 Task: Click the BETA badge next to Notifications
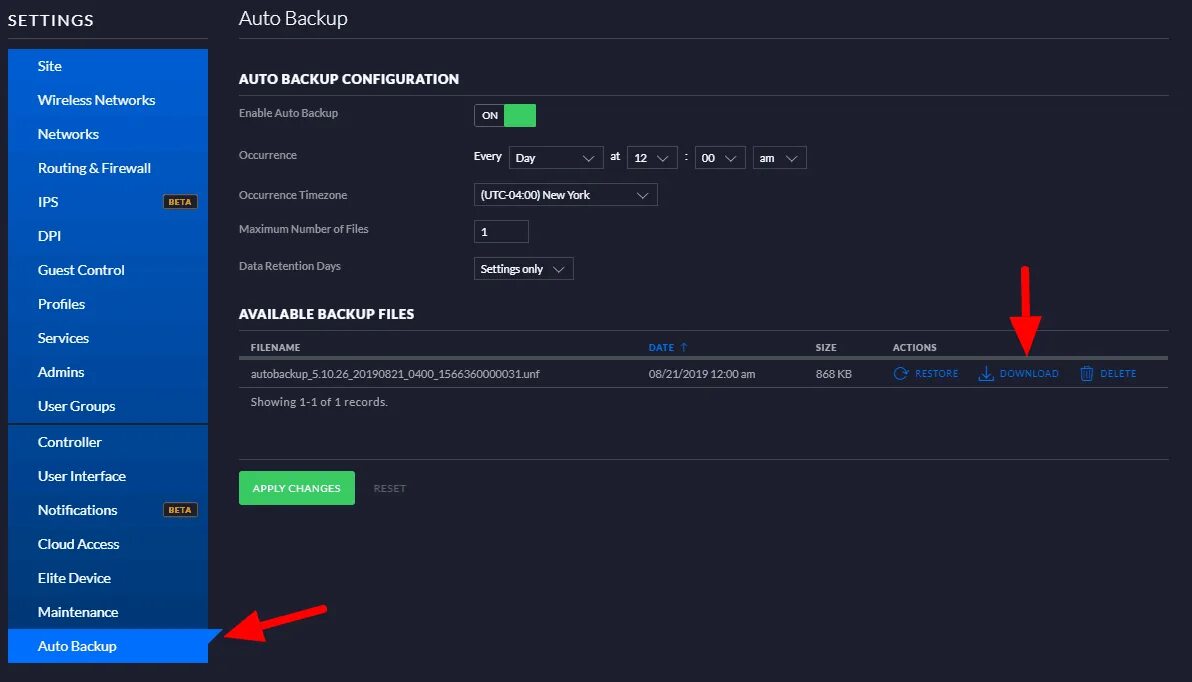[180, 509]
